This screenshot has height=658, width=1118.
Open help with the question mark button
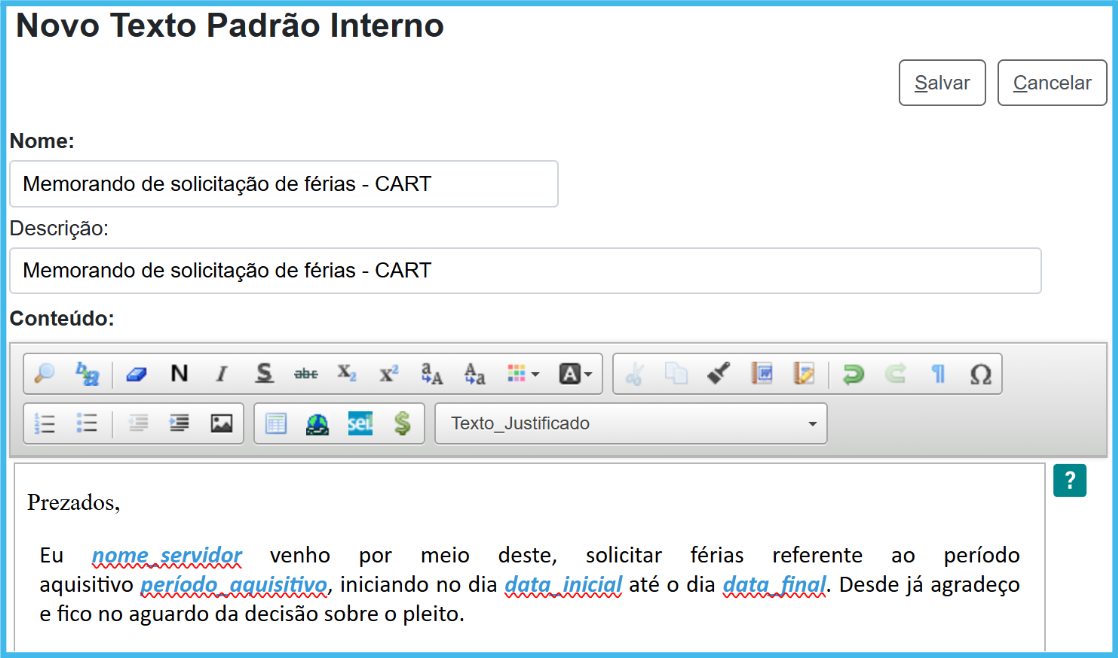[x=1069, y=481]
